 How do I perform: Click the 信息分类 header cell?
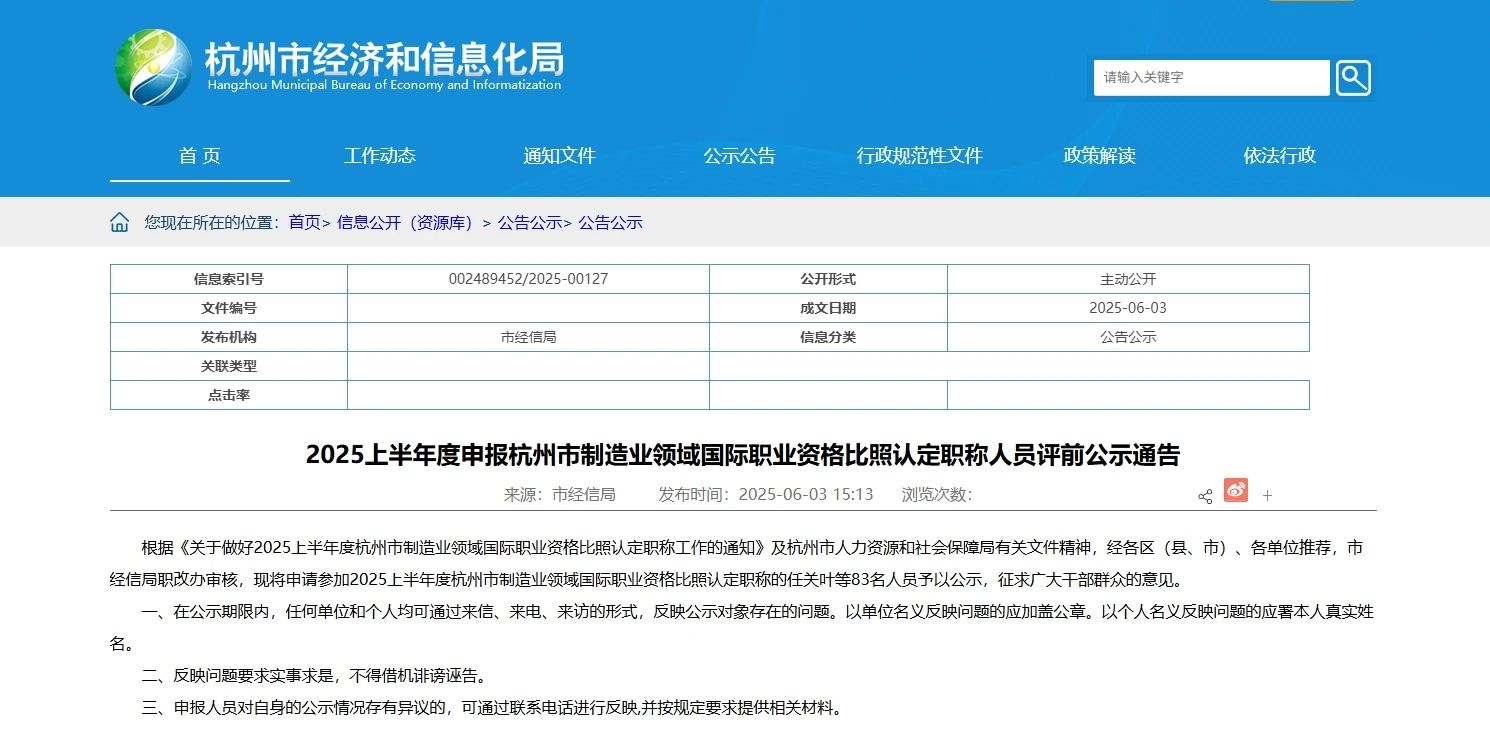(828, 337)
